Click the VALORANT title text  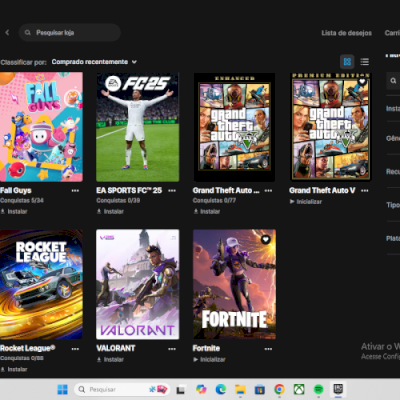[x=116, y=348]
